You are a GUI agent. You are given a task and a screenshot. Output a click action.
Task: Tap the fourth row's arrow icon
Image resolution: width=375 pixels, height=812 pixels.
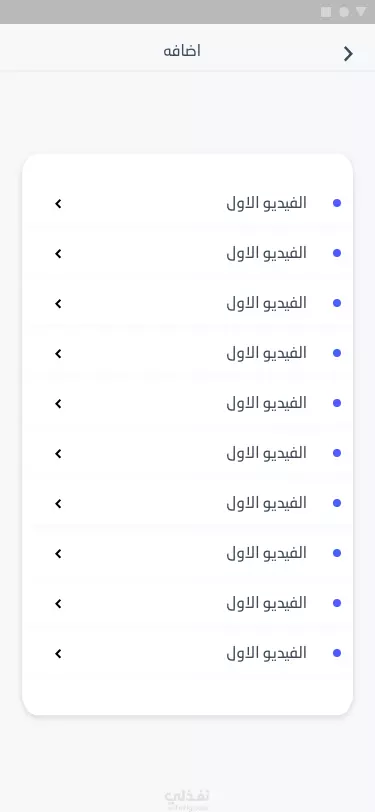59,354
